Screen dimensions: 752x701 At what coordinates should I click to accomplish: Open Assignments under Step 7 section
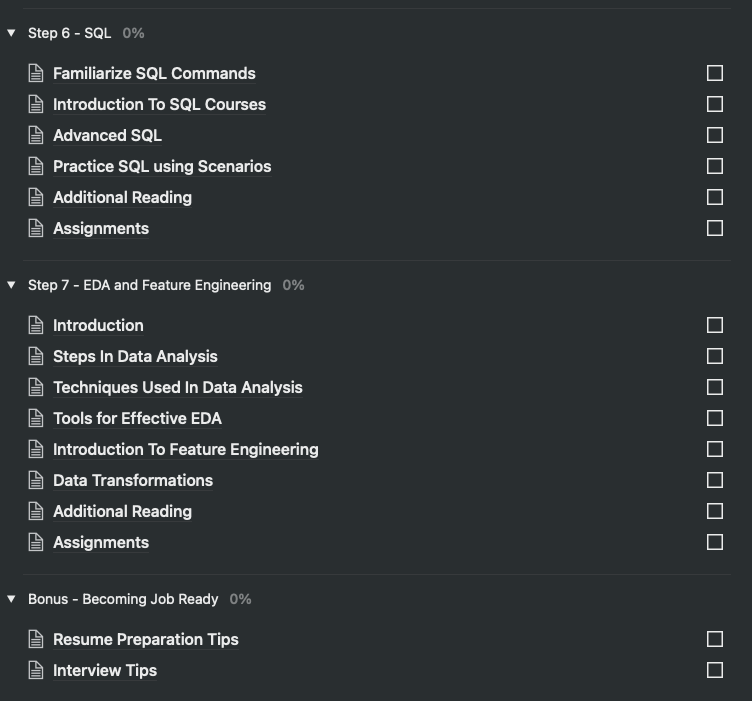pyautogui.click(x=101, y=542)
